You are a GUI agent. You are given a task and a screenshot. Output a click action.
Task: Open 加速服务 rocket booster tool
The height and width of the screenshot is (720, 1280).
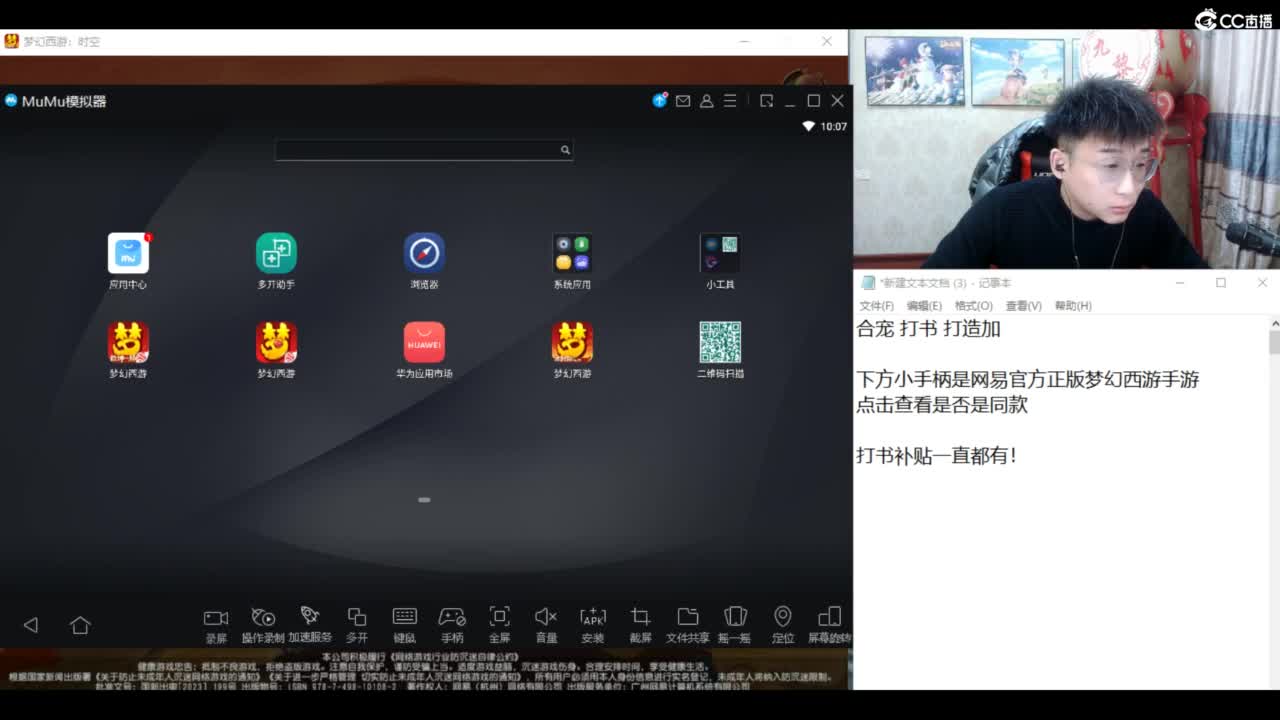[310, 625]
